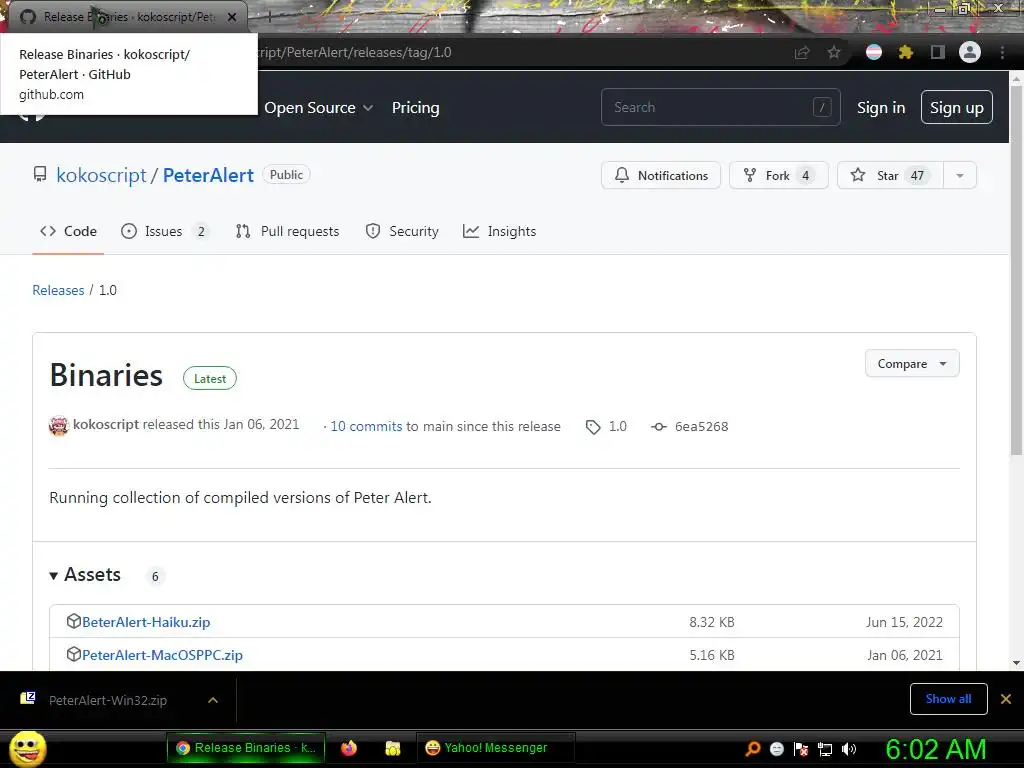
Task: Switch to the Code tab
Action: (68, 231)
